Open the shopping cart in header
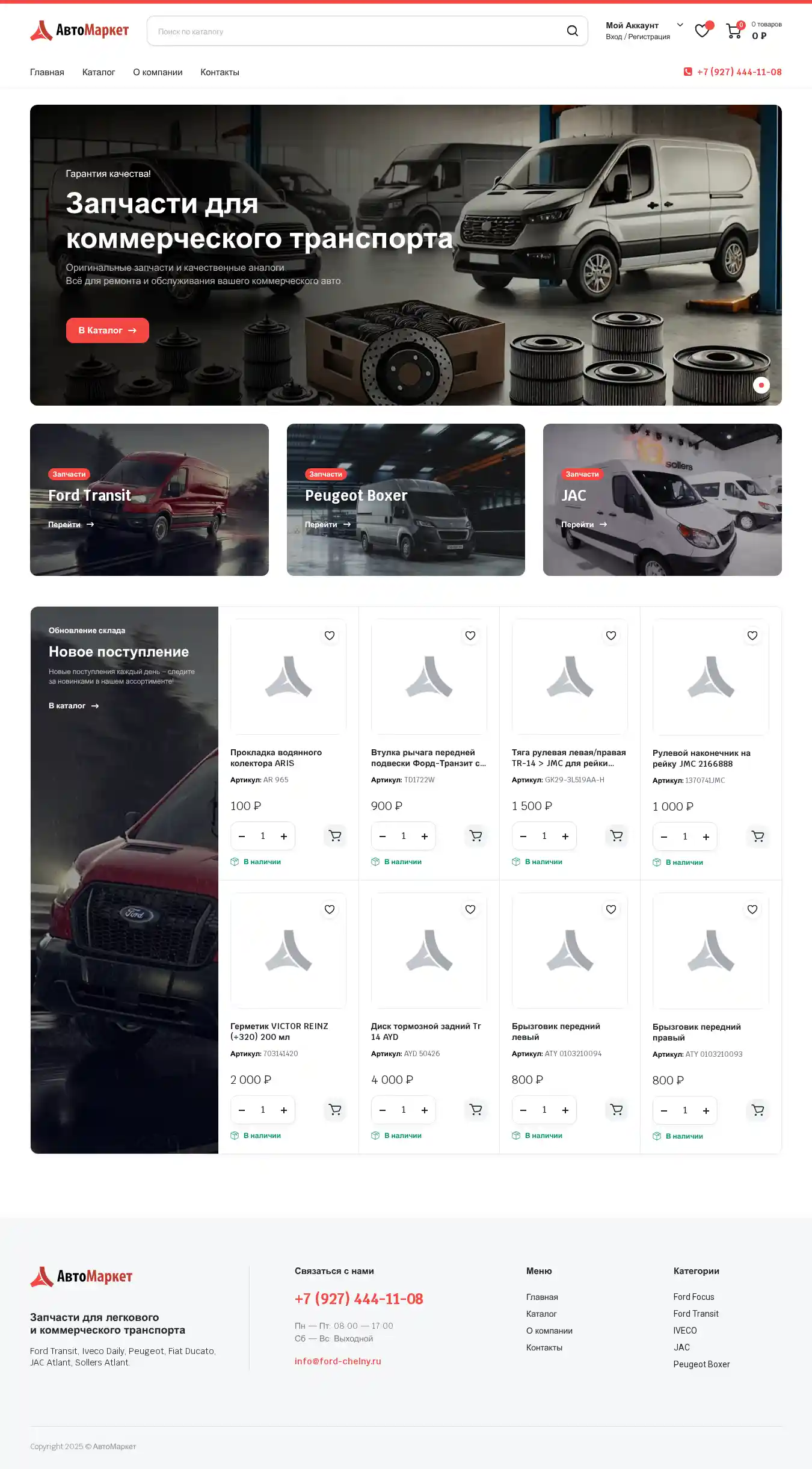 [733, 30]
